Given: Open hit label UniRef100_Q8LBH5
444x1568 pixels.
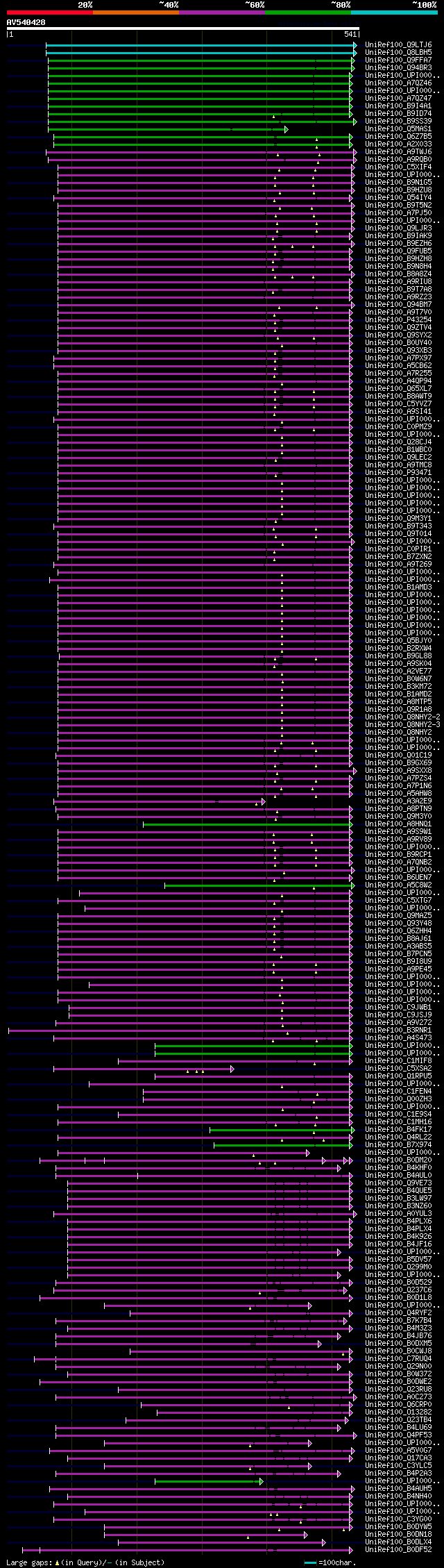Looking at the screenshot, I should pyautogui.click(x=398, y=52).
